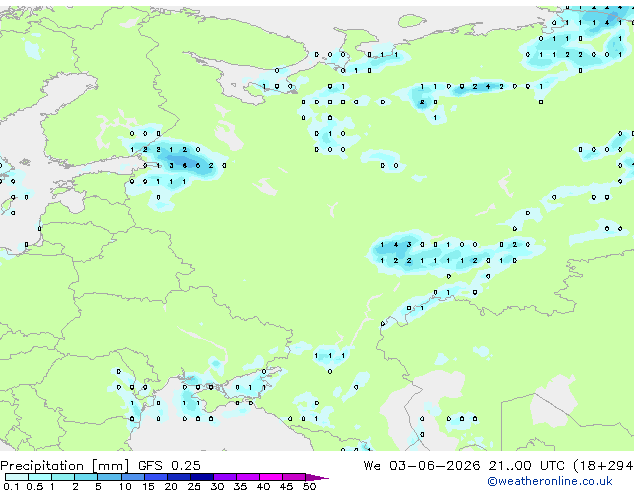The height and width of the screenshot is (490, 634).
Task: Click the legend label '15'
Action: tap(148, 486)
